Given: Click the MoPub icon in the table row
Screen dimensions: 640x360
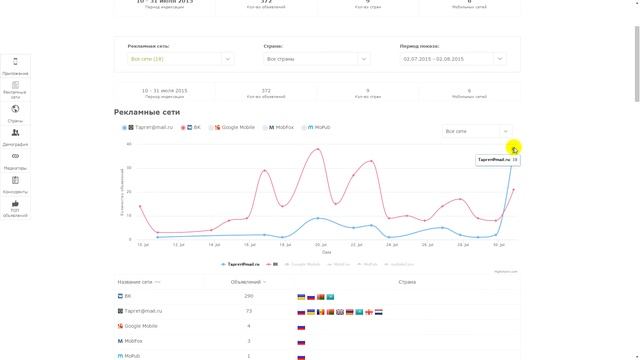Looking at the screenshot, I should (x=120, y=356).
